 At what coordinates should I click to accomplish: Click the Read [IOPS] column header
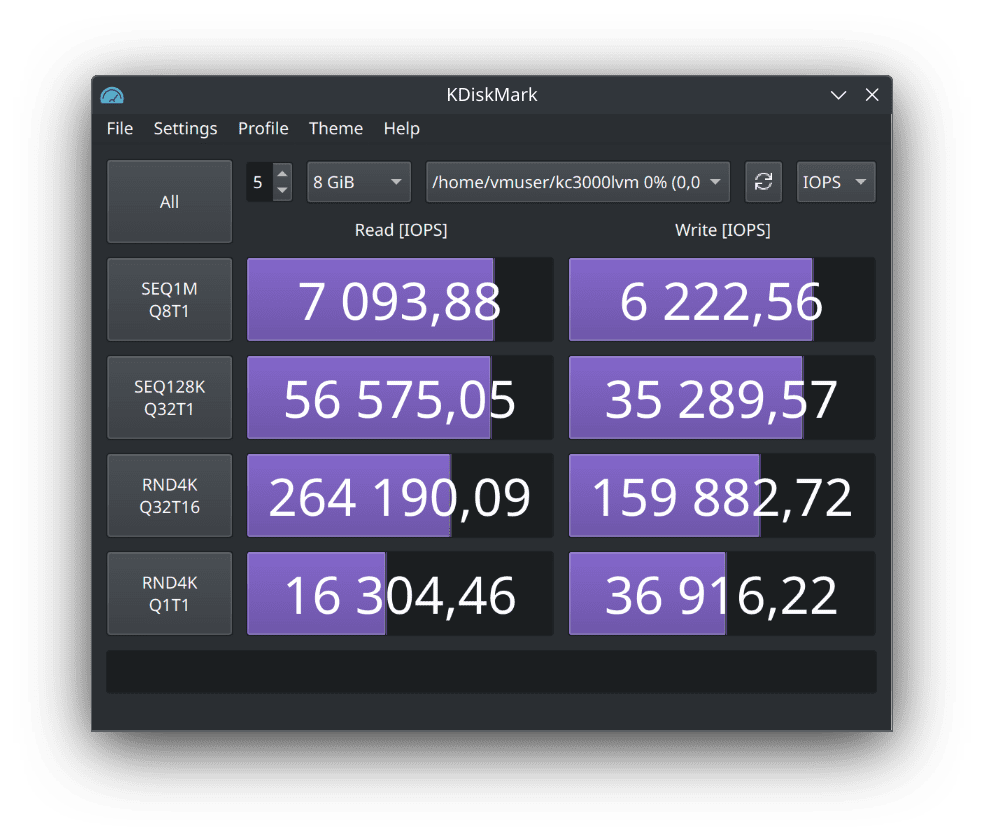[401, 230]
